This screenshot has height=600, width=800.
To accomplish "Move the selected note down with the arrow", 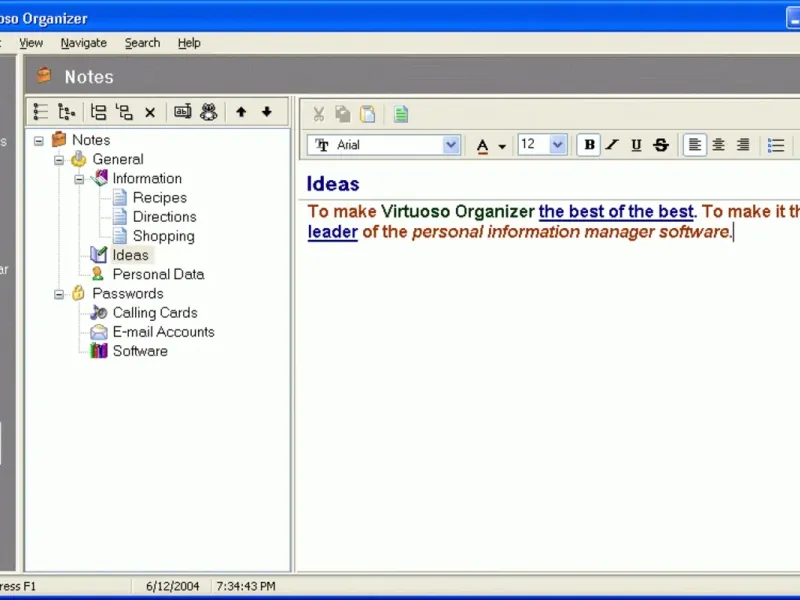I will pyautogui.click(x=267, y=112).
